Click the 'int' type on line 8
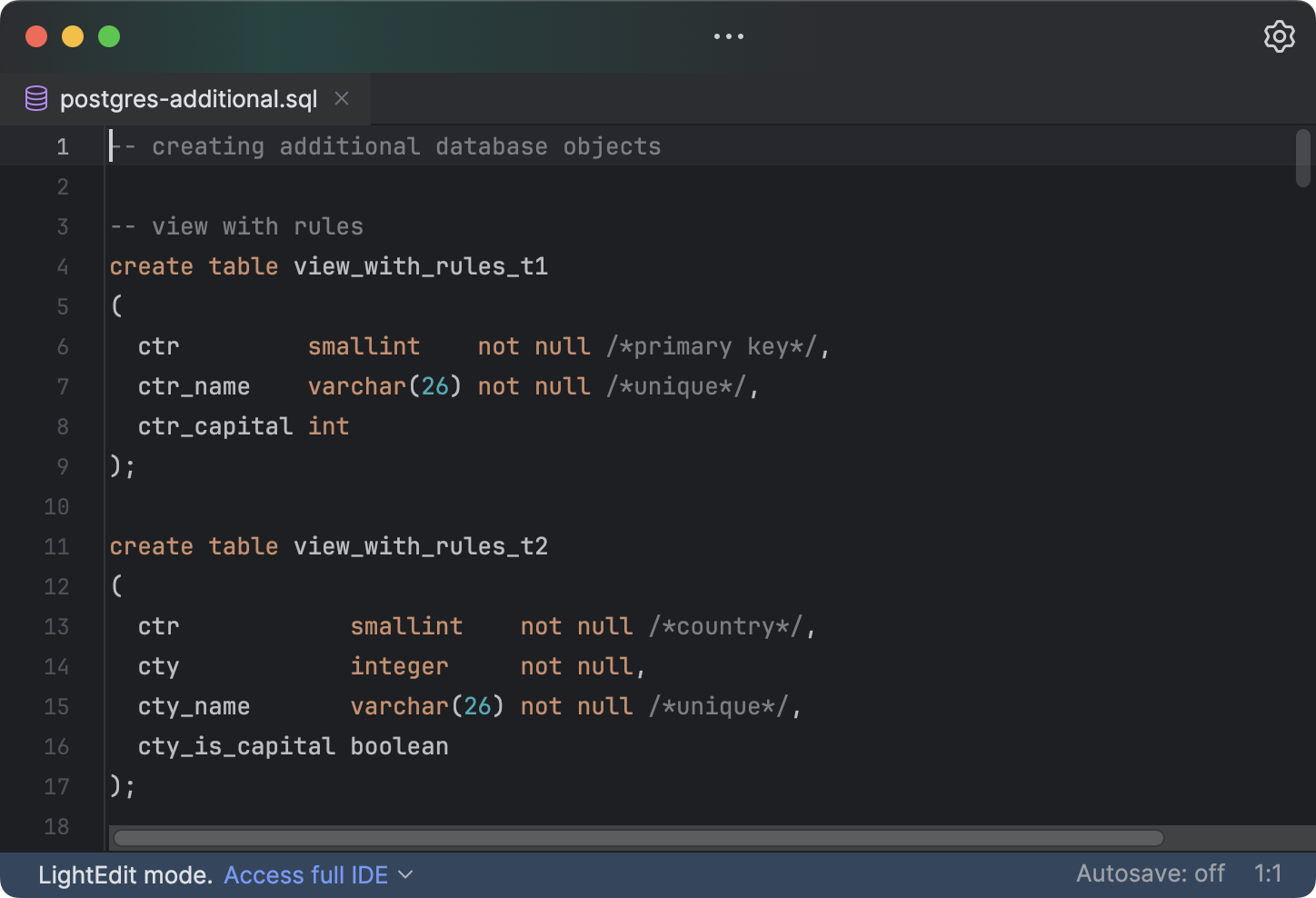 point(328,426)
